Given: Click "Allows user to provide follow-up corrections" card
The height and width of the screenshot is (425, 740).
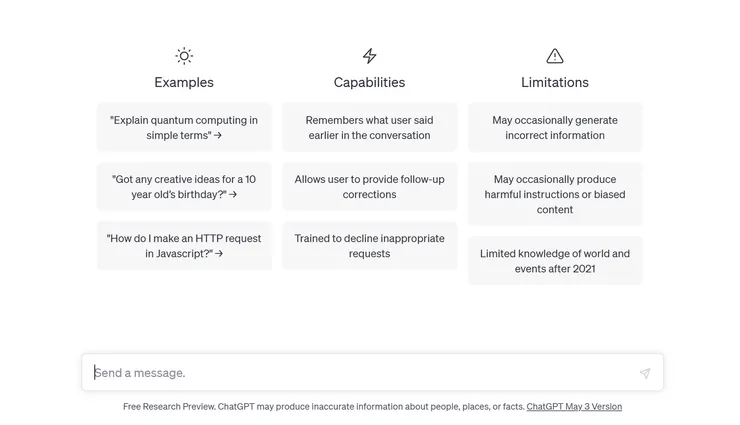Looking at the screenshot, I should pyautogui.click(x=370, y=187).
